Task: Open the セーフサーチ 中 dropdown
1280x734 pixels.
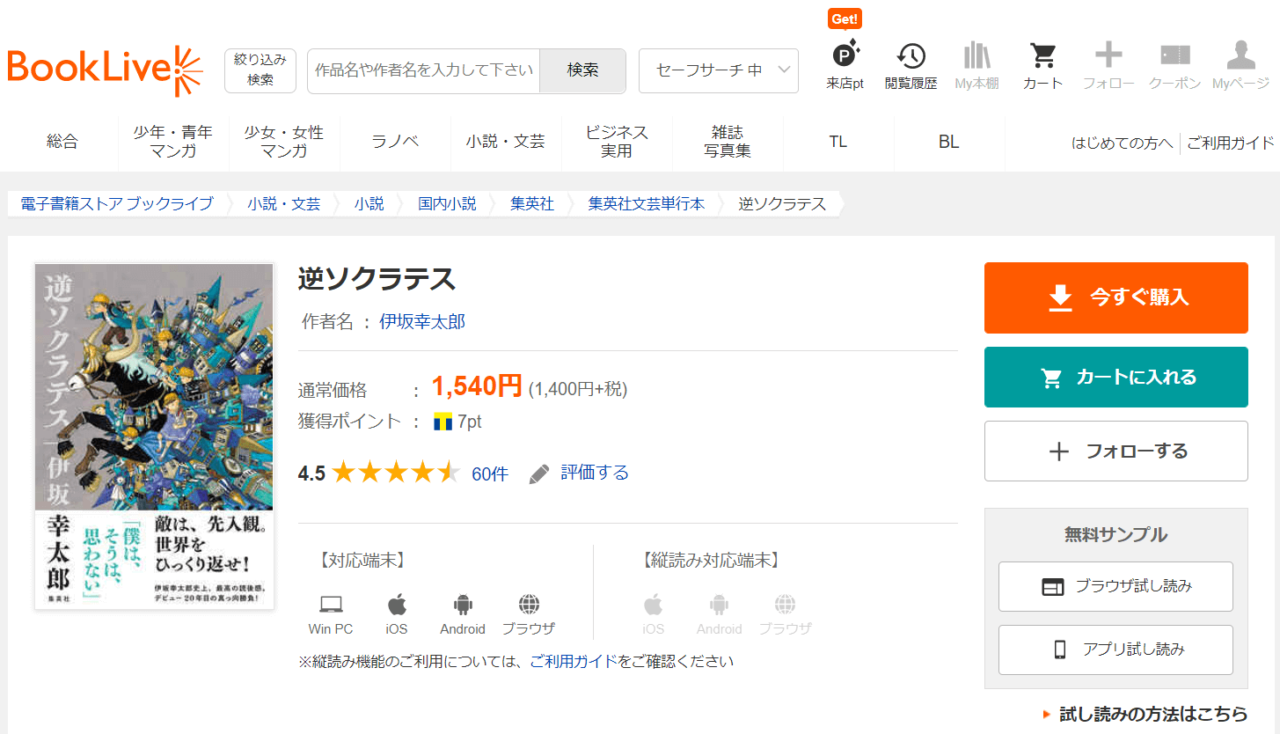Action: pos(719,70)
